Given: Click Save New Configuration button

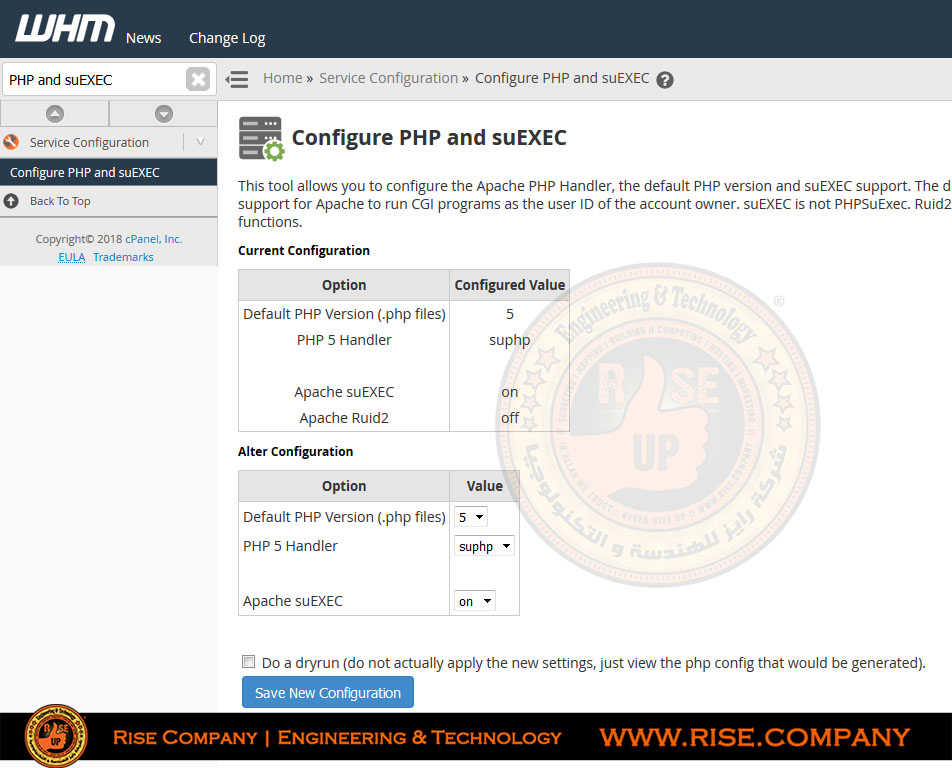Looking at the screenshot, I should (328, 692).
